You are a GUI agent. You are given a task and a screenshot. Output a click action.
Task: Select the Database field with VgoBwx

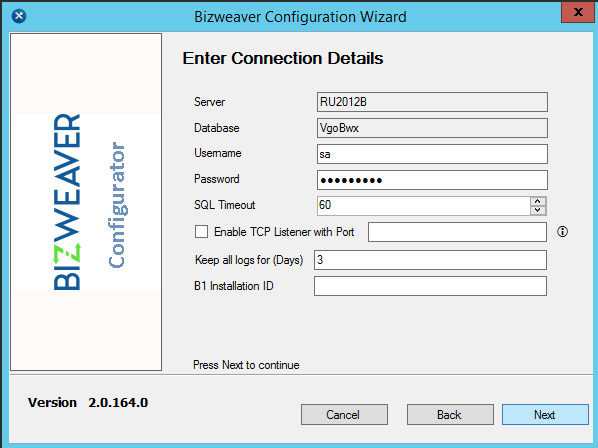coord(432,128)
